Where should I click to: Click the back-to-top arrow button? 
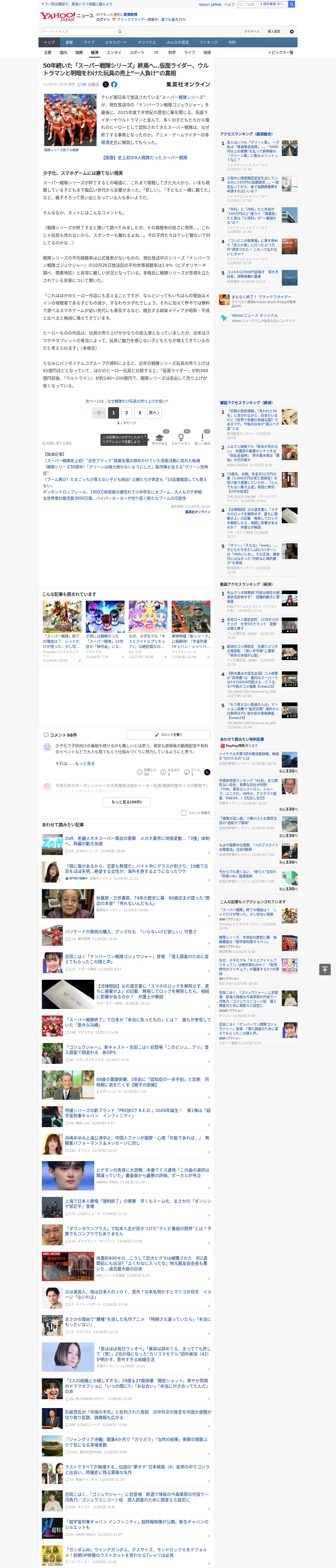pos(324,969)
